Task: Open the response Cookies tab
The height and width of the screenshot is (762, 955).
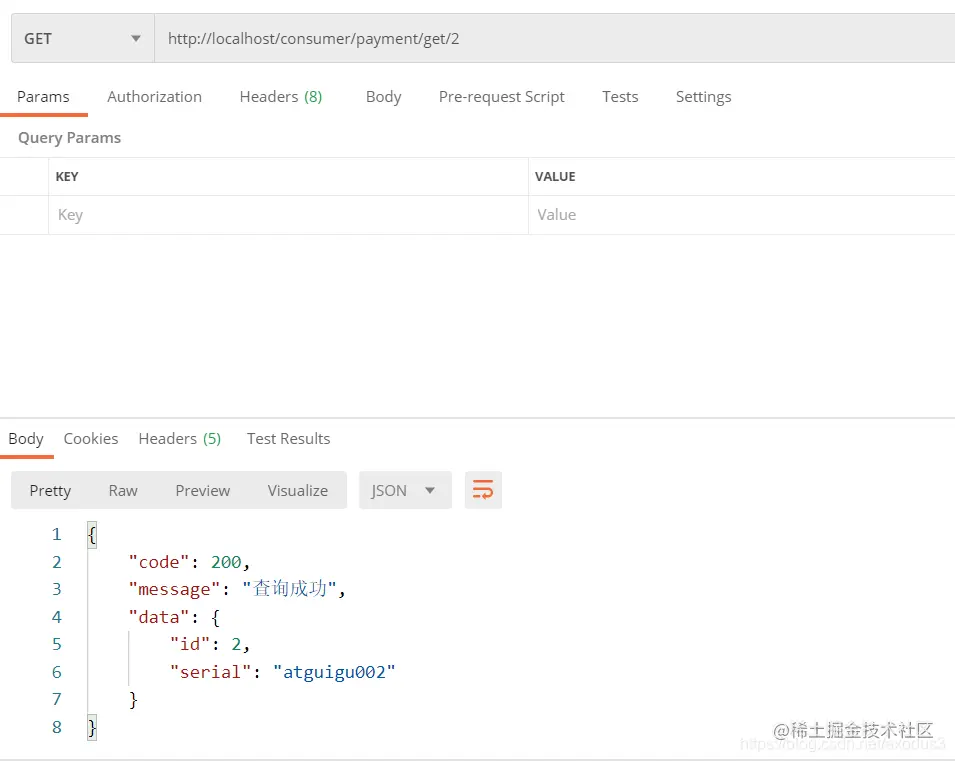Action: click(91, 439)
